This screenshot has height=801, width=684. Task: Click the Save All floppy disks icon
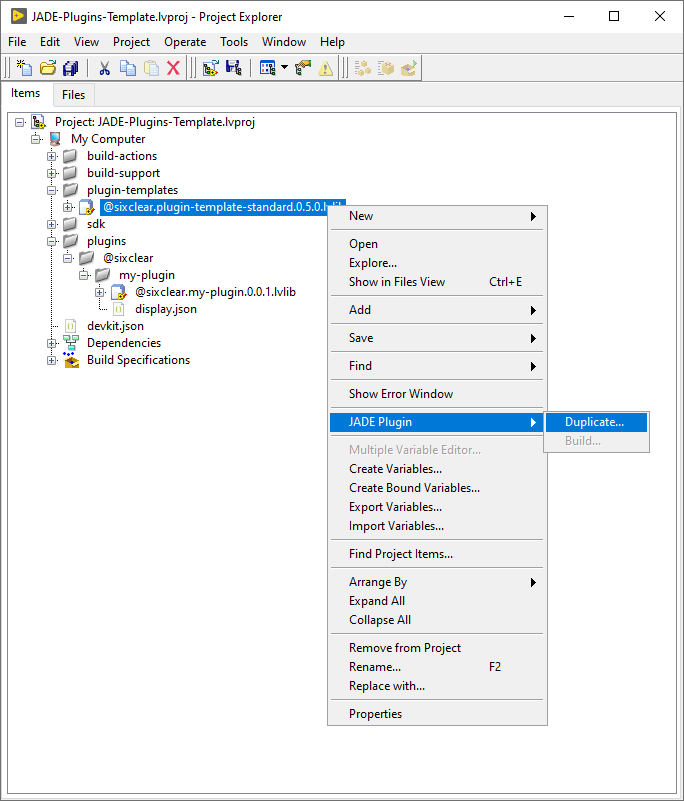coord(70,67)
